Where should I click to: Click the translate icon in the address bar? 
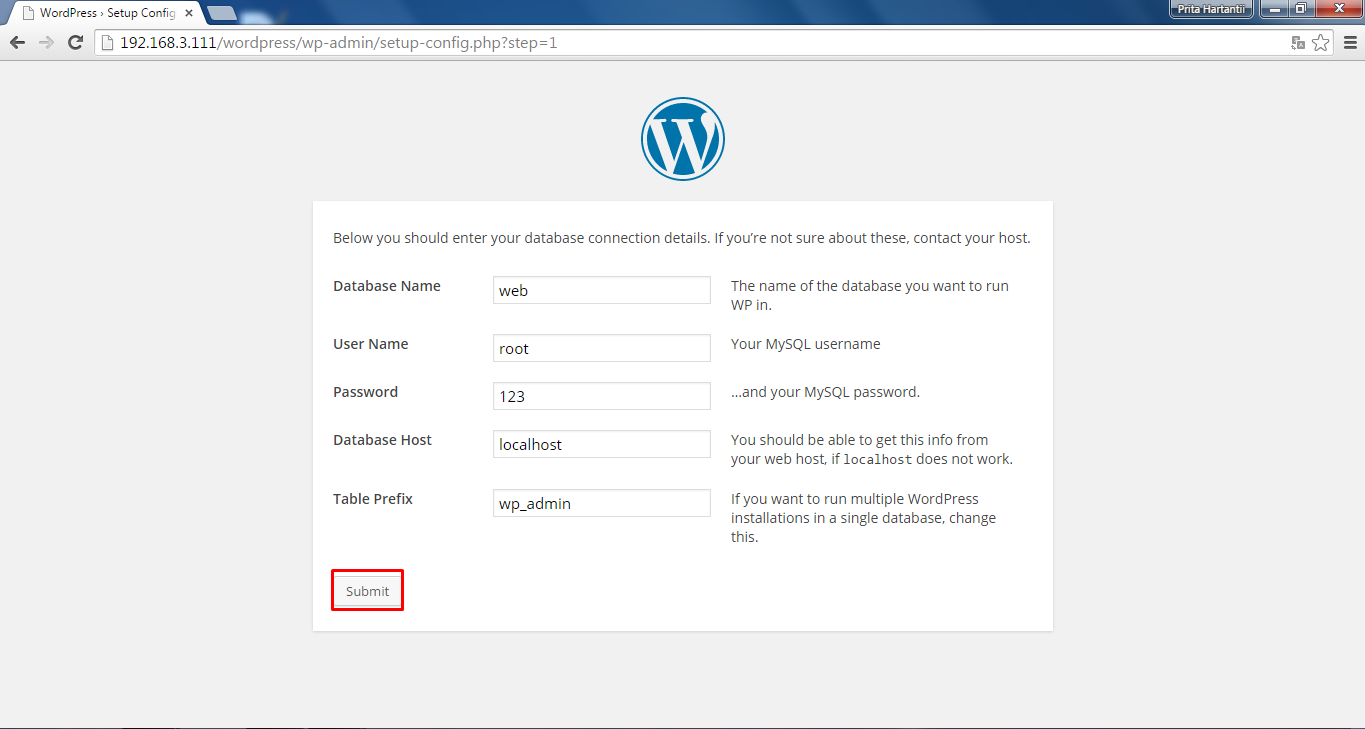(1298, 42)
